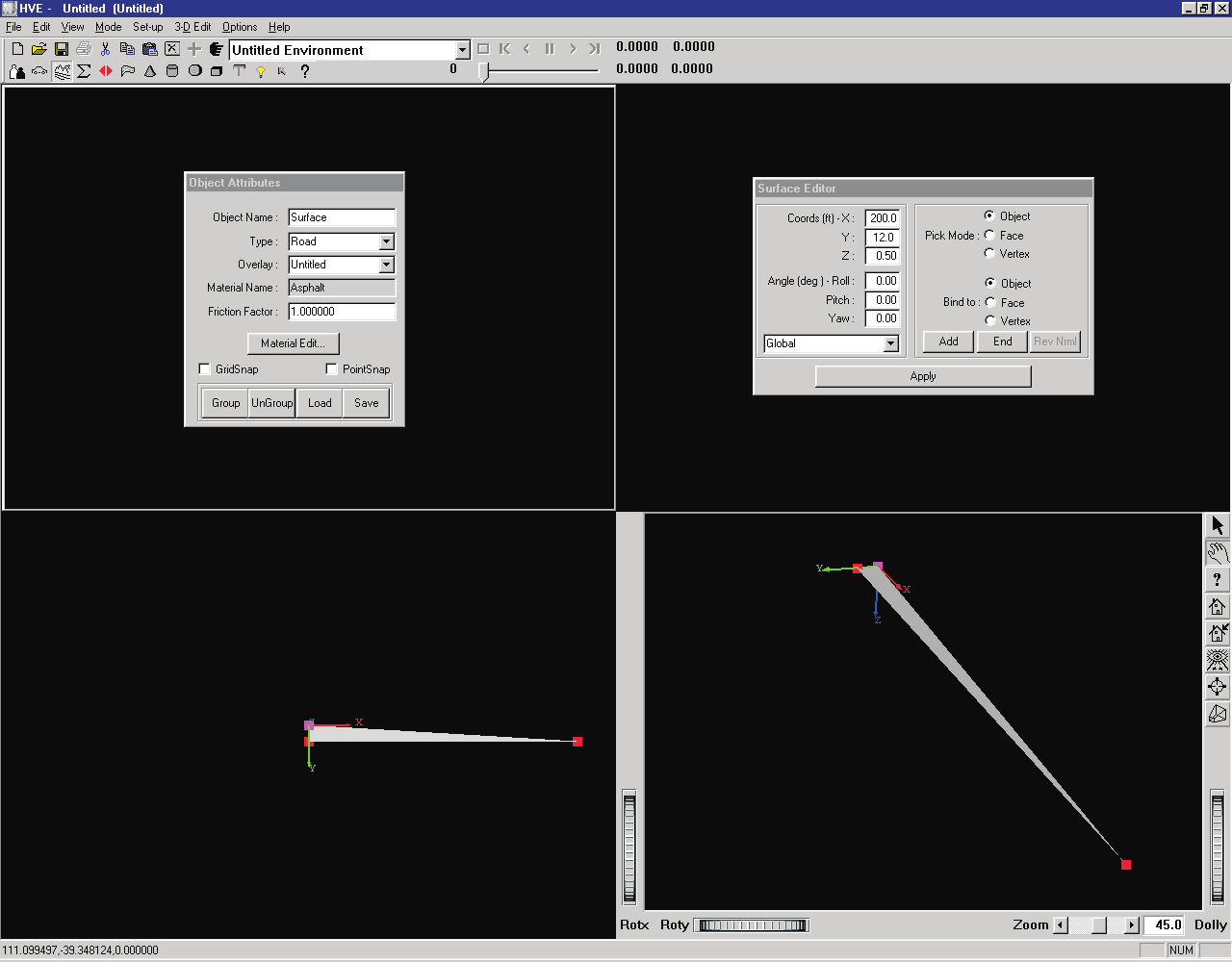The width and height of the screenshot is (1232, 962).
Task: Click the flag icon in toolbar
Action: (128, 71)
